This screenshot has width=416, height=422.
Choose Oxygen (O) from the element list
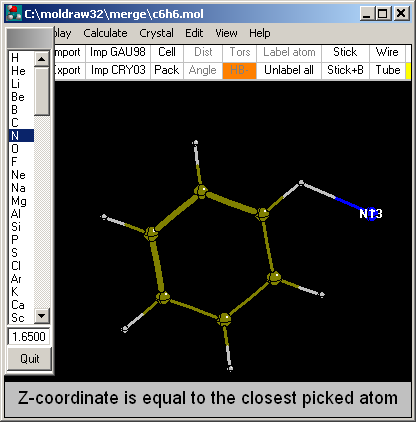[x=21, y=149]
